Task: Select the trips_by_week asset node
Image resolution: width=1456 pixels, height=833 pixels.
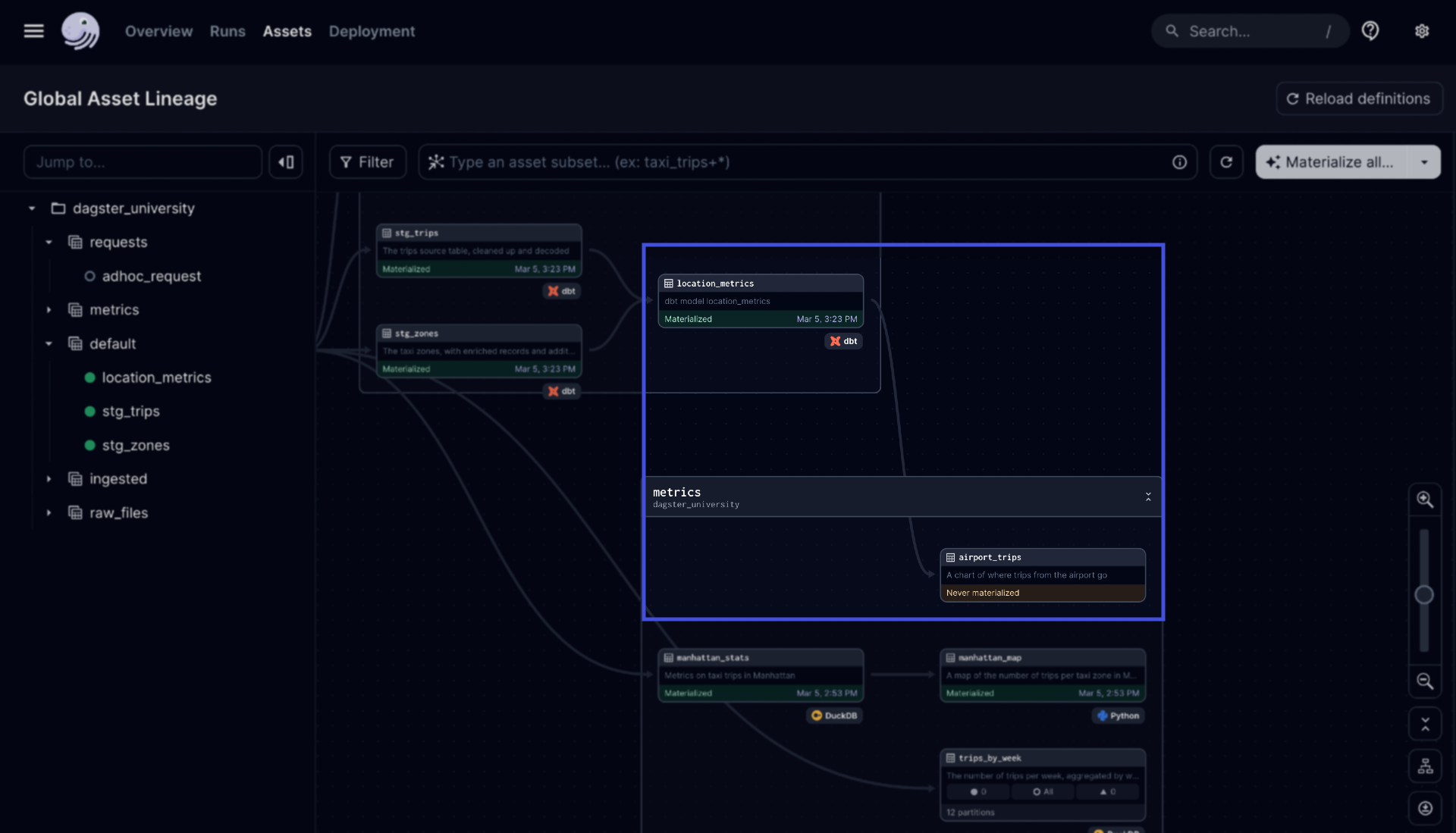Action: point(1043,785)
